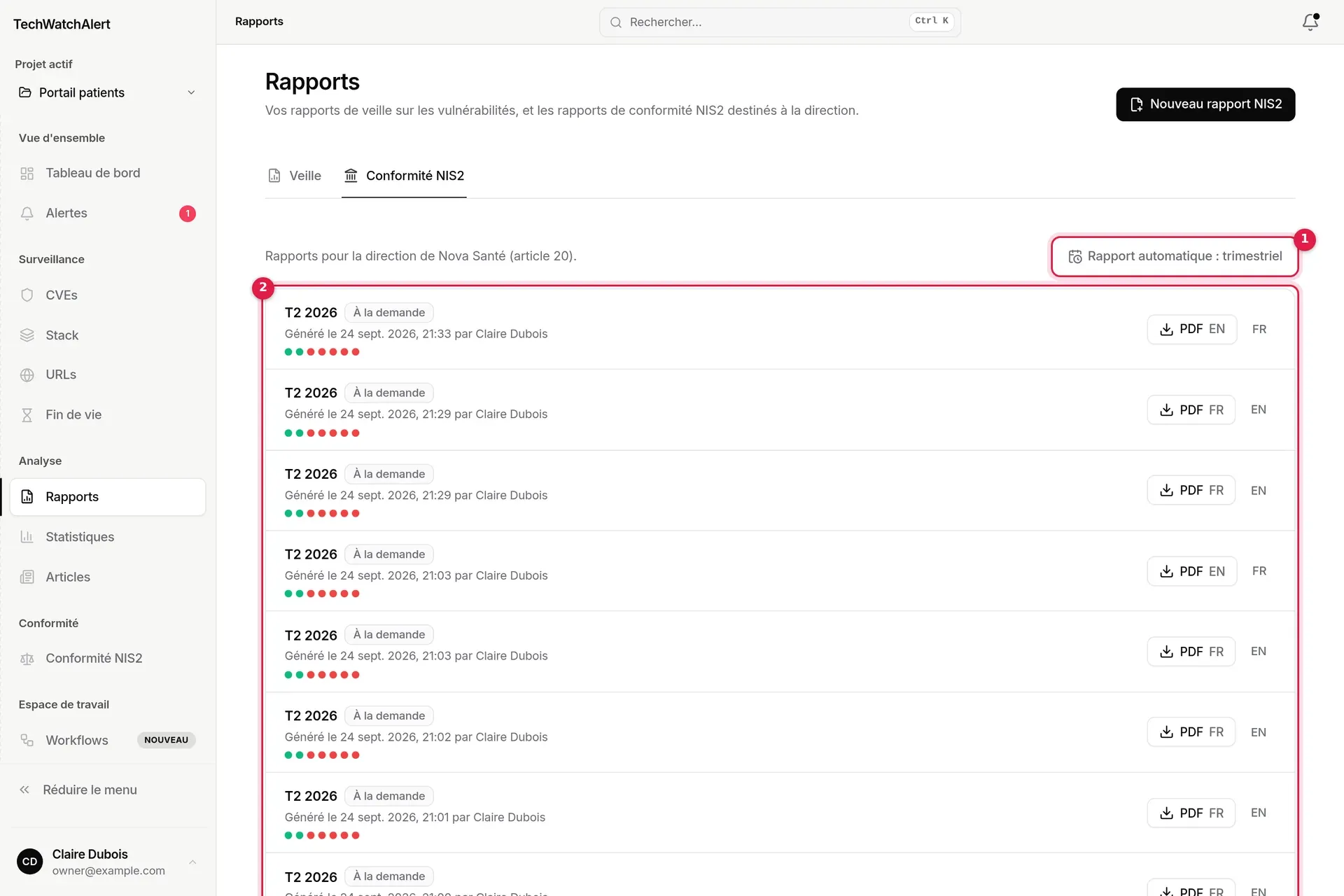Download PDF FR for the 21:02 report
Image resolution: width=1344 pixels, height=896 pixels.
tap(1191, 732)
